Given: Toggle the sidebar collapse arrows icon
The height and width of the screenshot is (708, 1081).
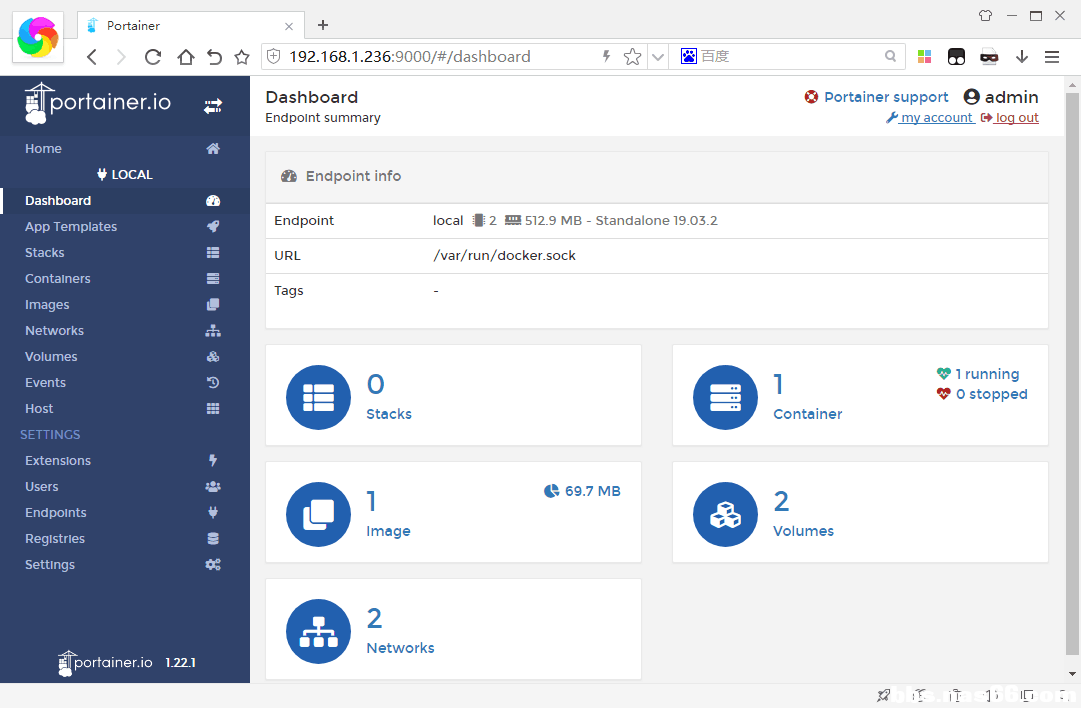Looking at the screenshot, I should click(x=213, y=105).
